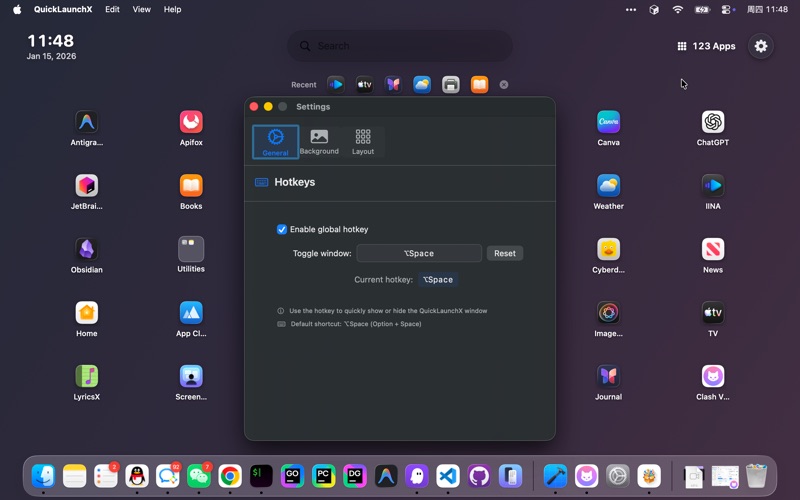Click the Toggle window hotkey field
The image size is (800, 500).
coord(419,253)
